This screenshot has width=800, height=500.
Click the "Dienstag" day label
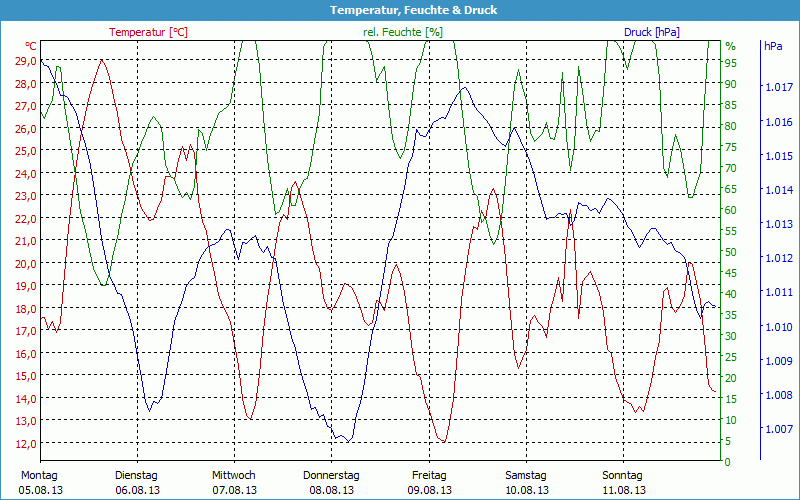point(136,476)
